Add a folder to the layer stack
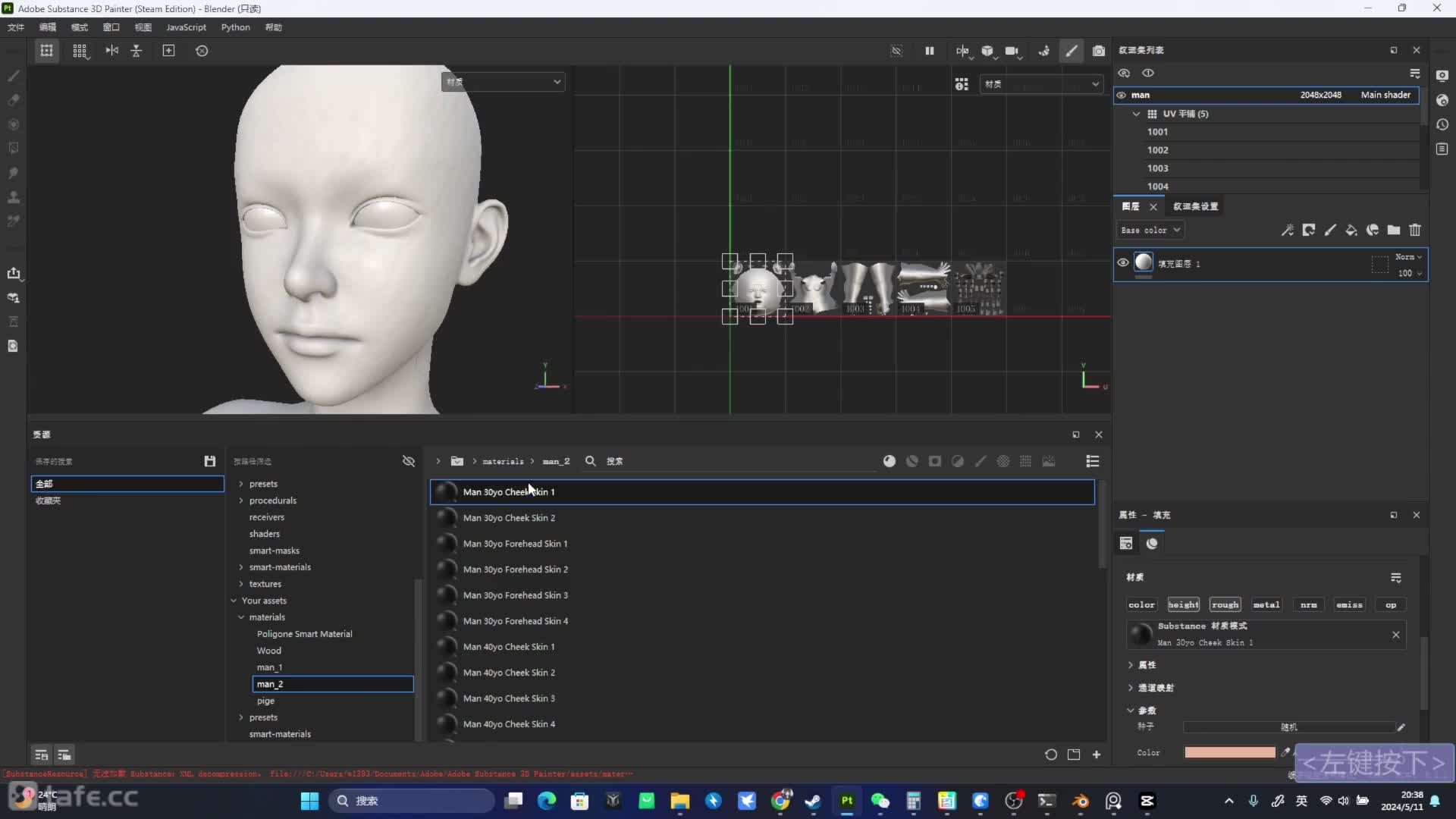Viewport: 1456px width, 819px height. pyautogui.click(x=1394, y=230)
